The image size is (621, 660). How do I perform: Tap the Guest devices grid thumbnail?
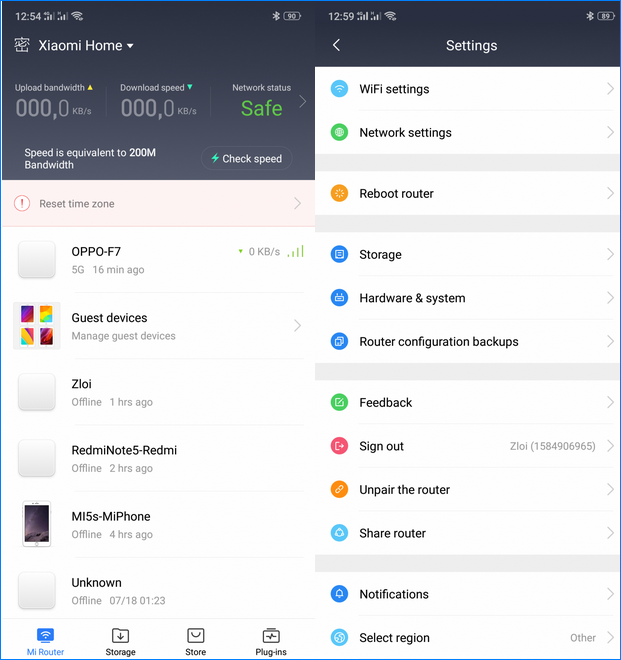(x=37, y=325)
